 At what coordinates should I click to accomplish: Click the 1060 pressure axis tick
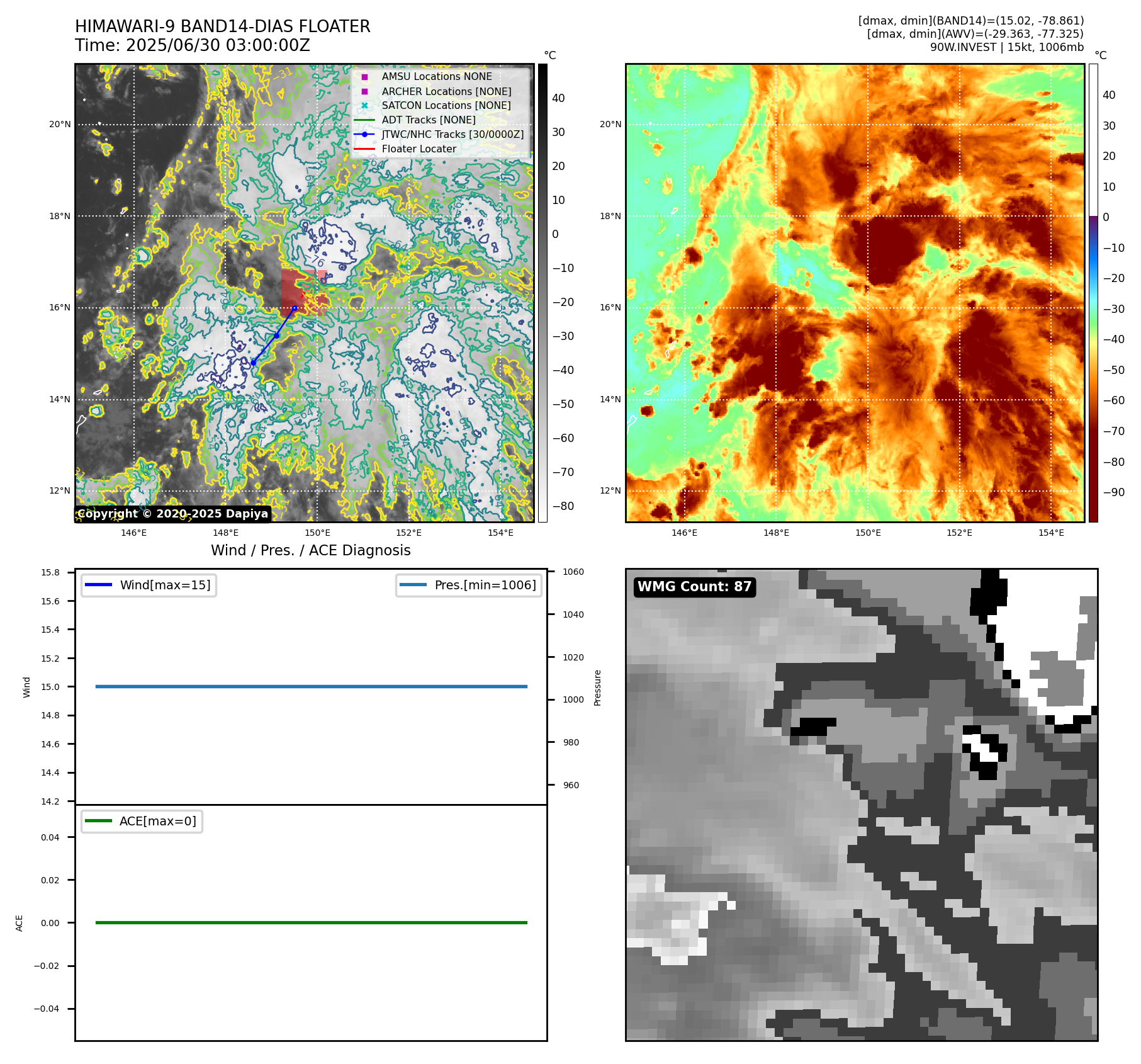coord(573,572)
